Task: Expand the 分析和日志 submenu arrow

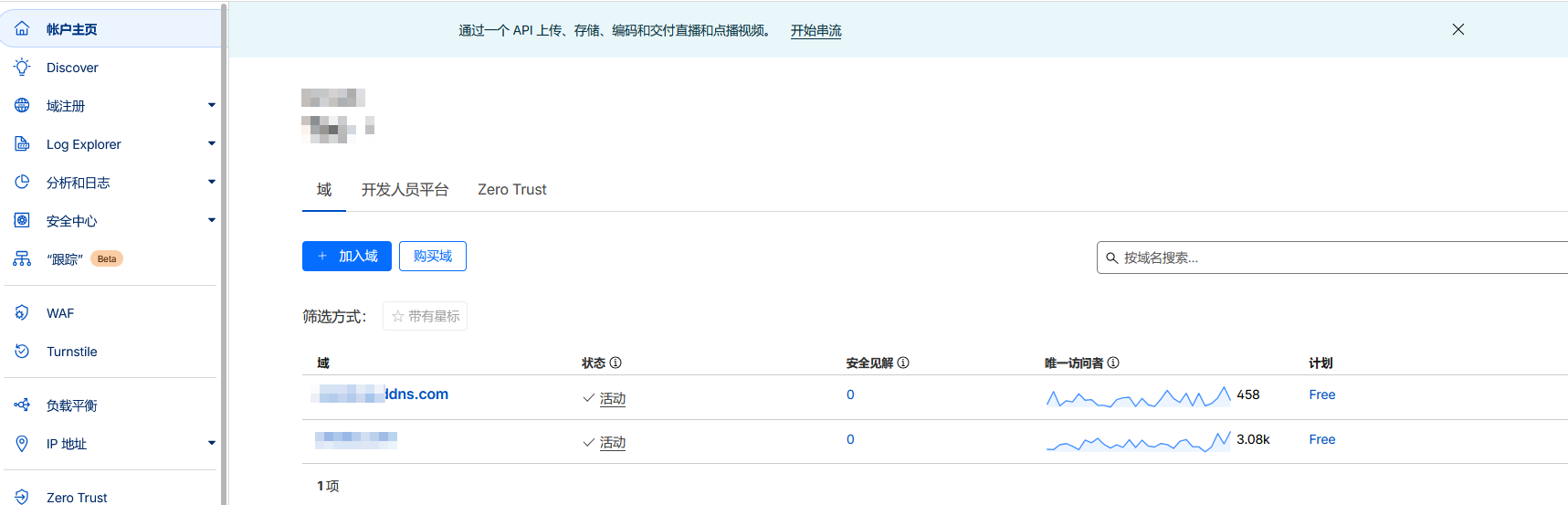Action: coord(212,183)
